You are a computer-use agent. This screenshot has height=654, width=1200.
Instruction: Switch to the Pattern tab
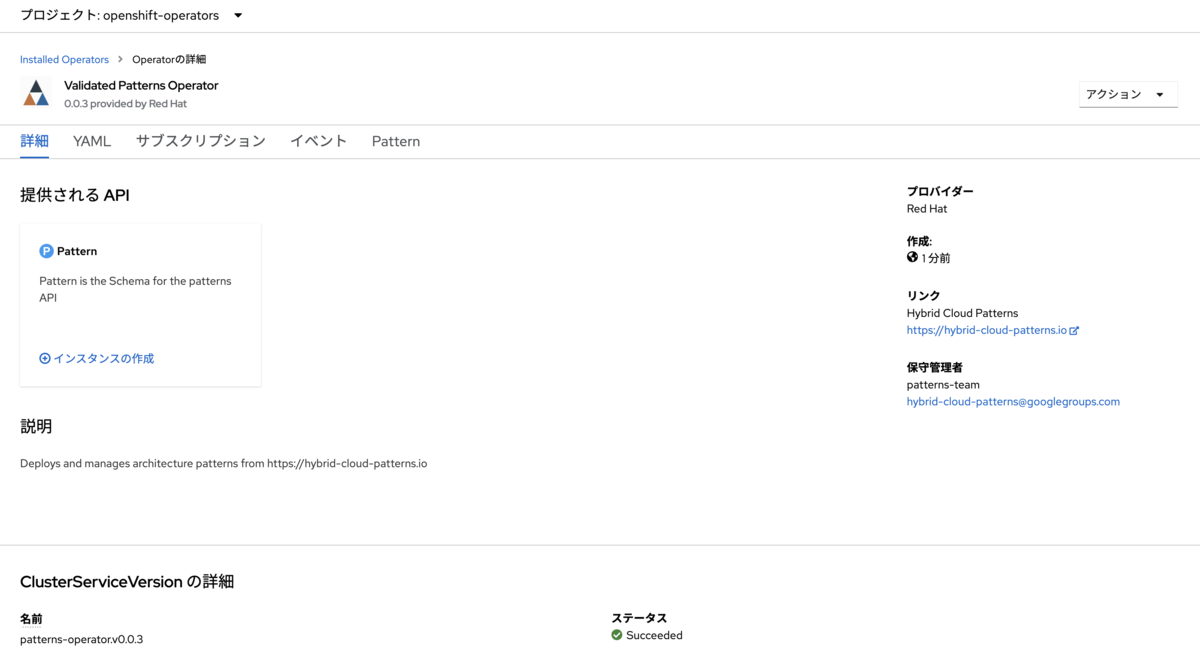396,141
